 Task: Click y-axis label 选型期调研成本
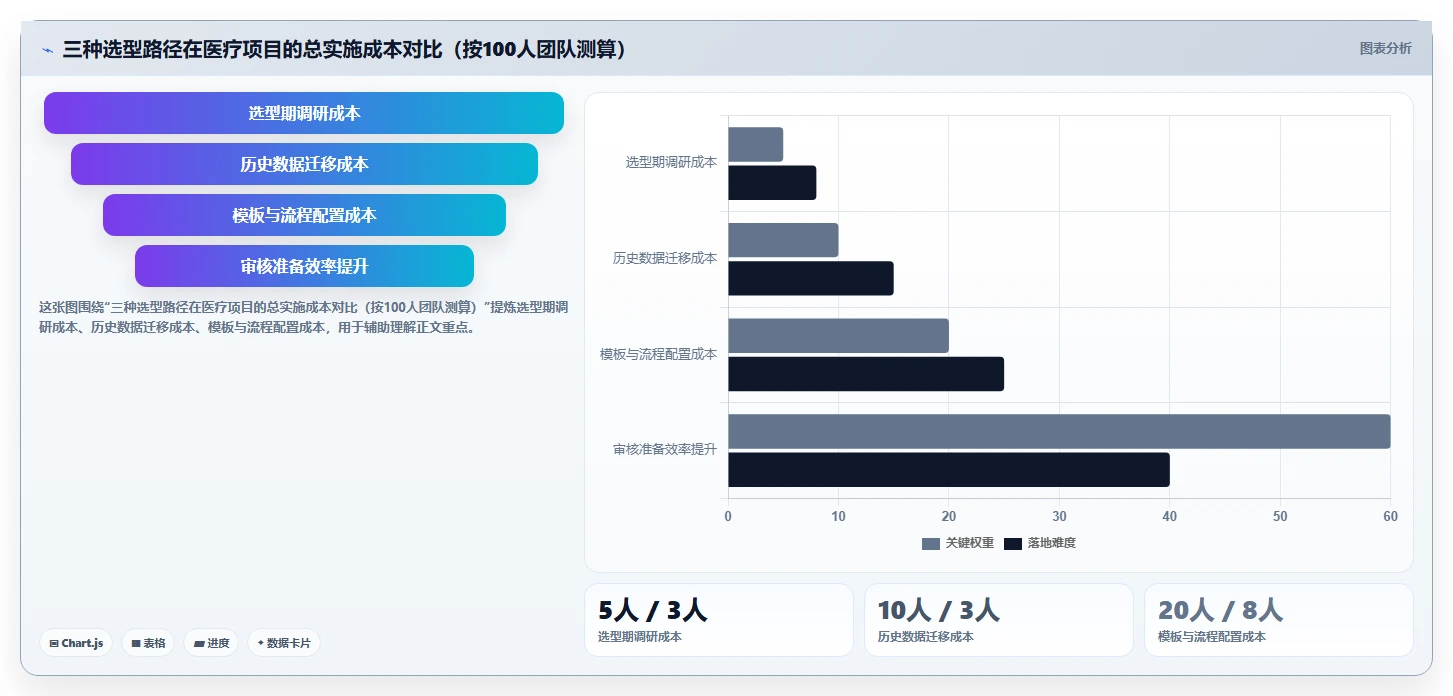tap(671, 162)
